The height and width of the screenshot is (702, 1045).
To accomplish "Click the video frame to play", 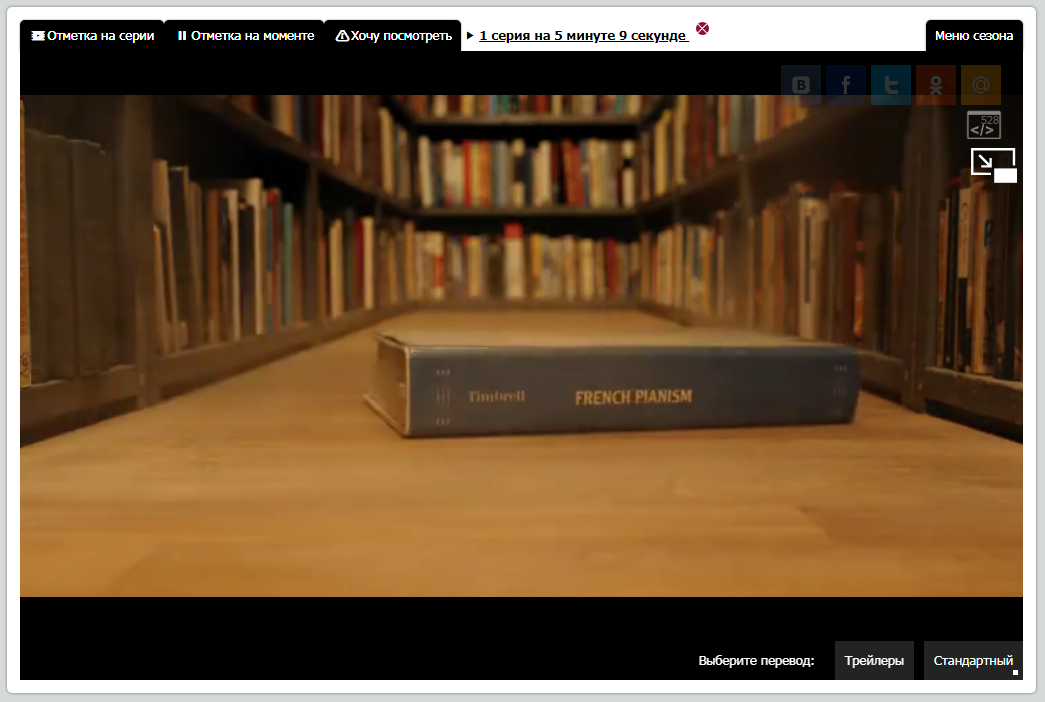I will [521, 345].
